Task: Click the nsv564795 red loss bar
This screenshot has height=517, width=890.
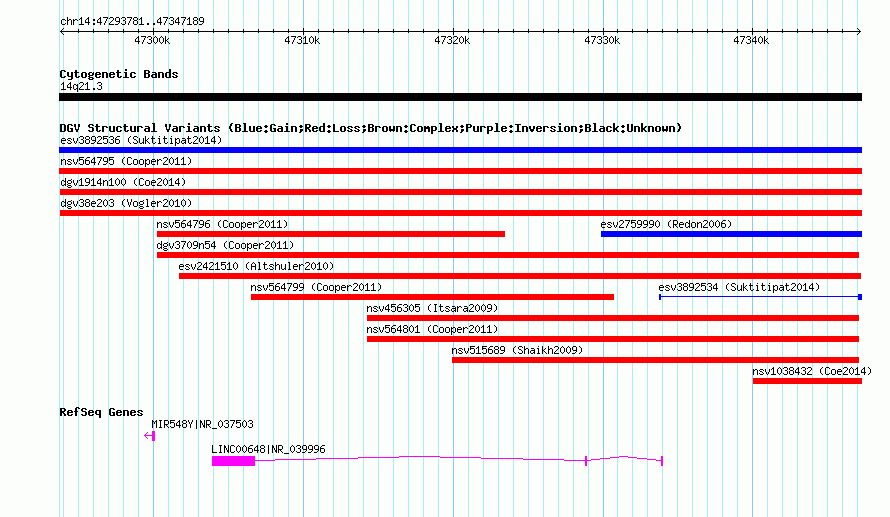Action: pyautogui.click(x=460, y=171)
